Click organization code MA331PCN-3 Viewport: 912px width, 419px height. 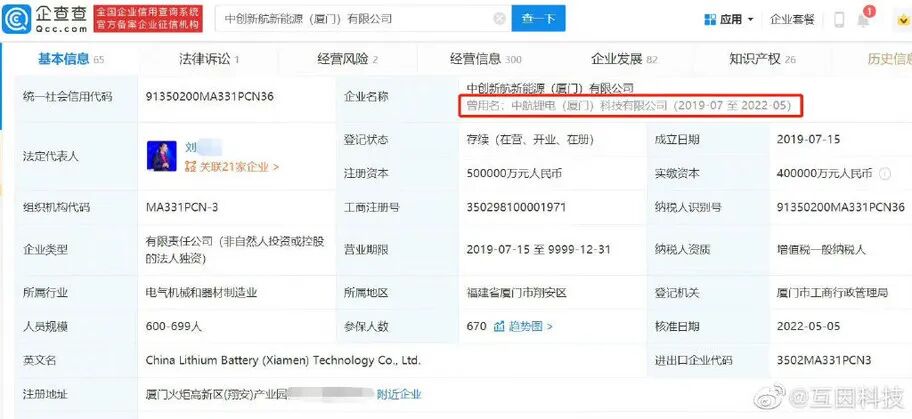[182, 207]
